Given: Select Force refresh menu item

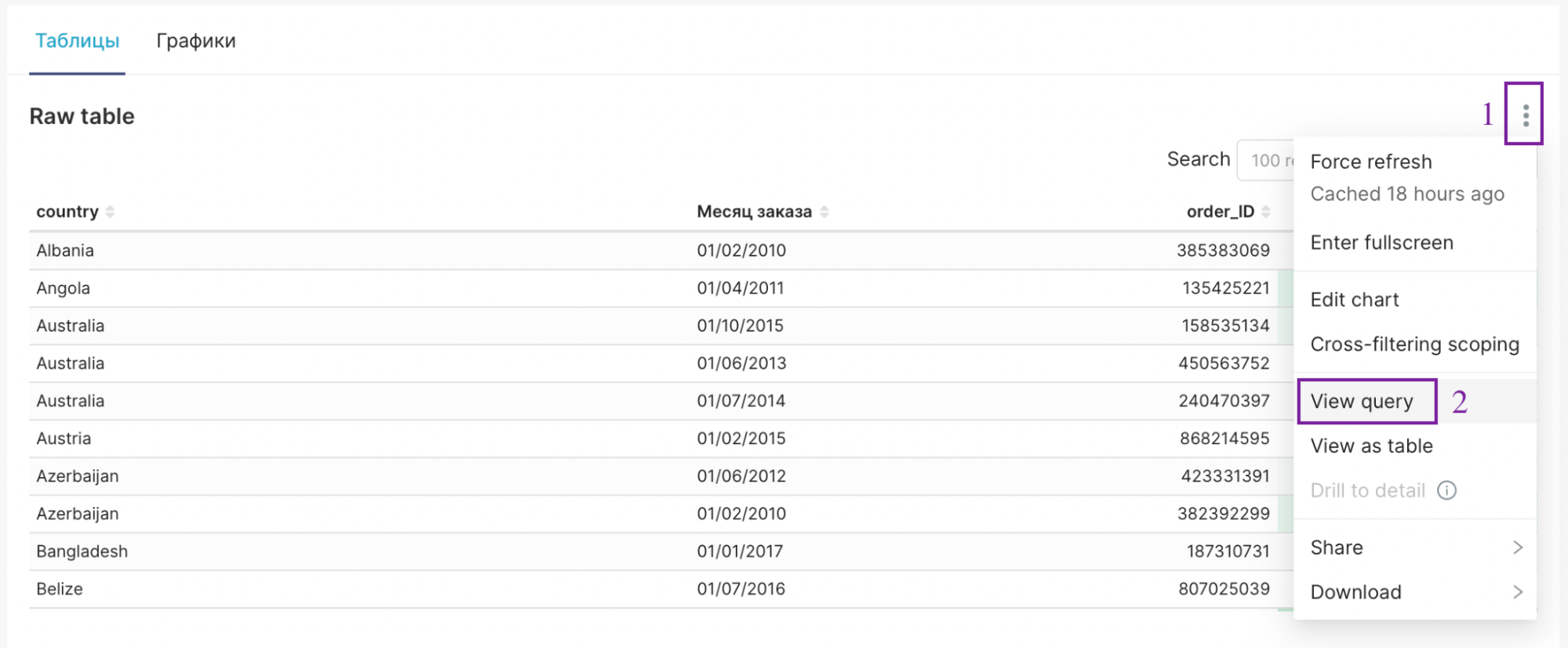Looking at the screenshot, I should [1371, 162].
